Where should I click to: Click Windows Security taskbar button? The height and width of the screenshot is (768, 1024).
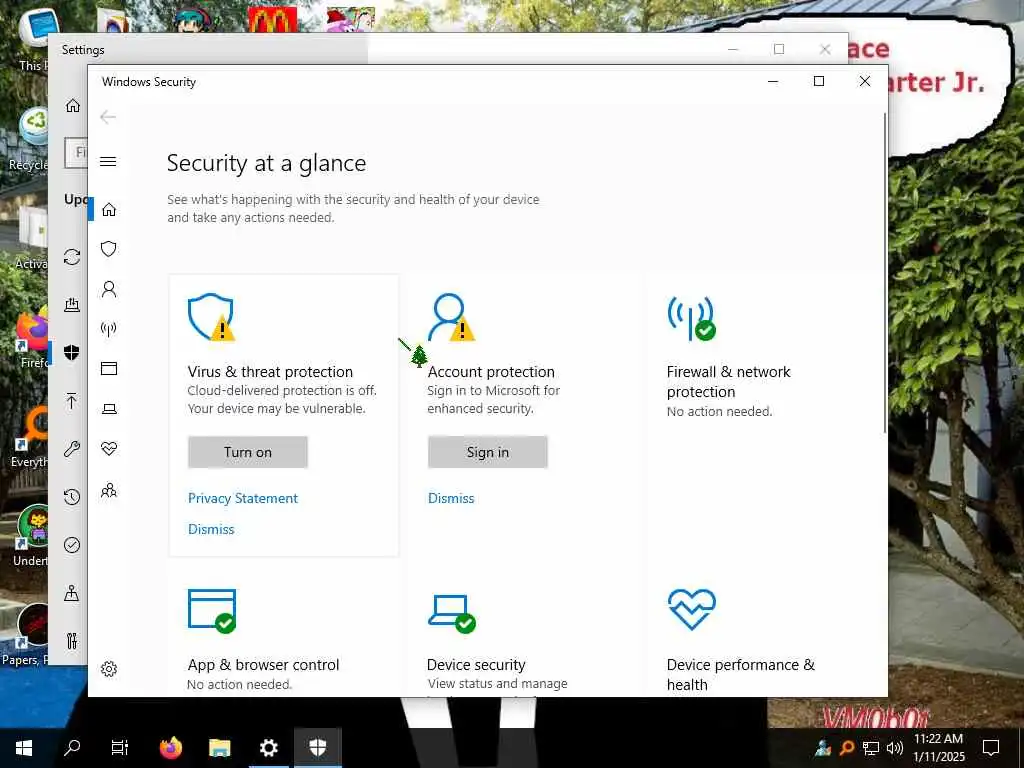pyautogui.click(x=317, y=748)
